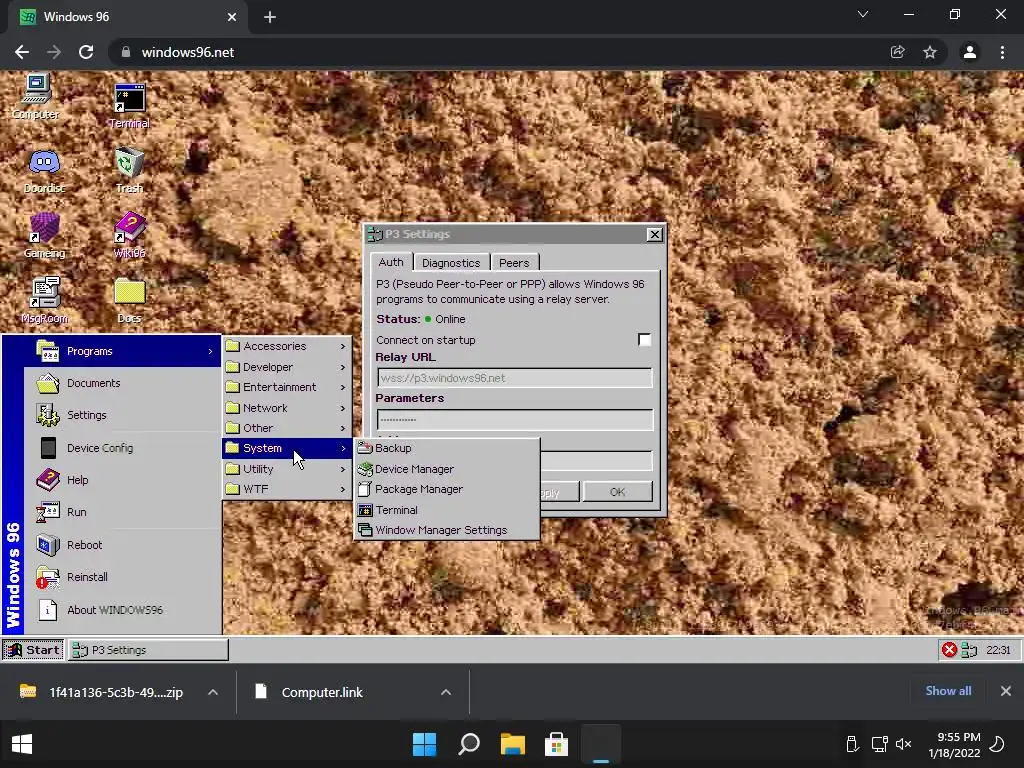Open the Computer desktop icon

click(36, 96)
